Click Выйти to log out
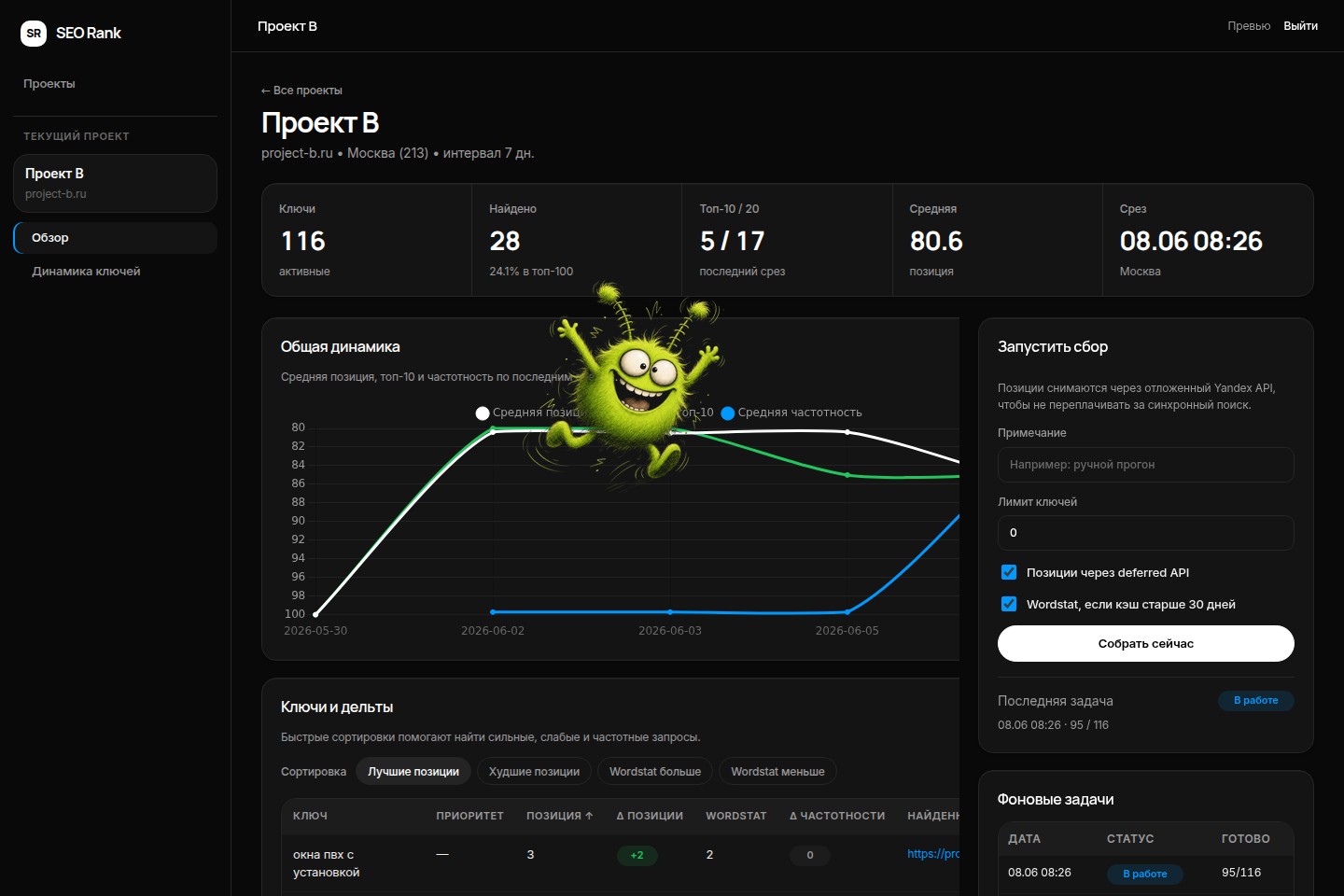 (1300, 26)
